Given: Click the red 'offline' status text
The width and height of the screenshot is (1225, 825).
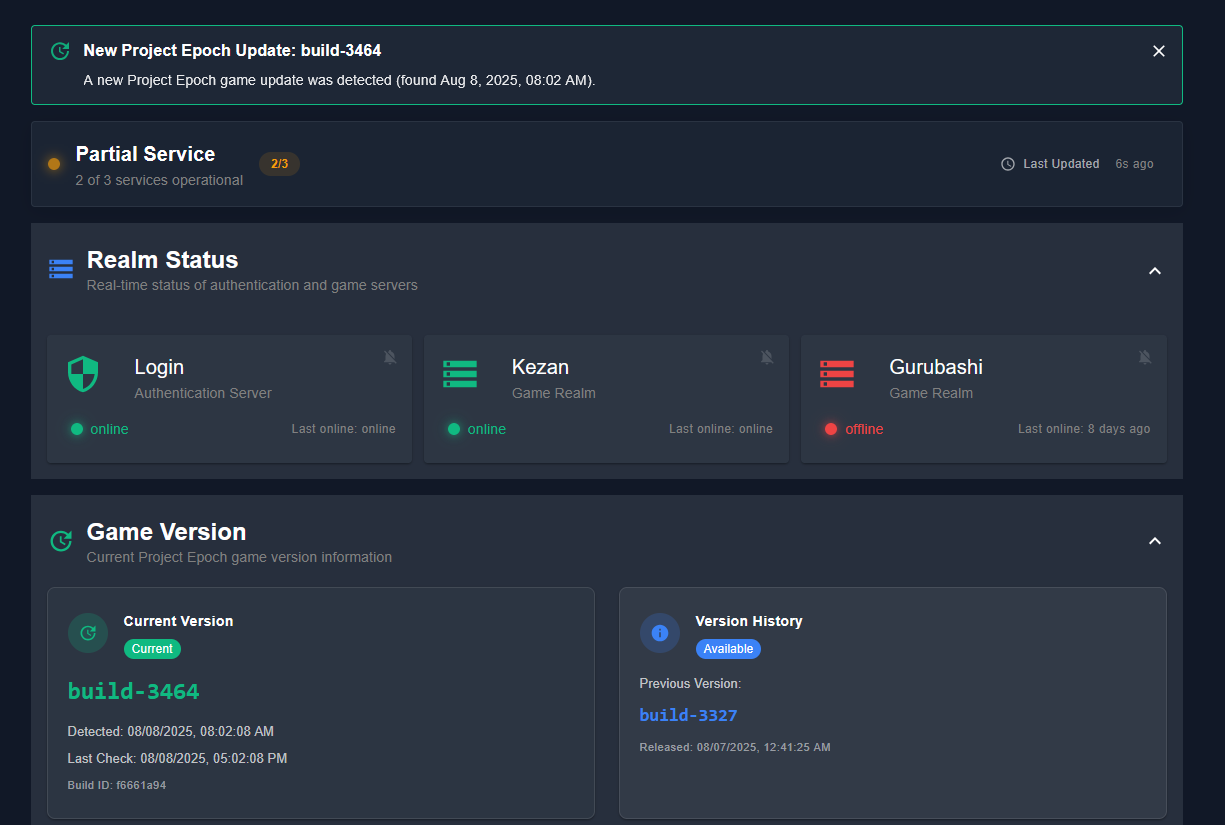Looking at the screenshot, I should 864,429.
